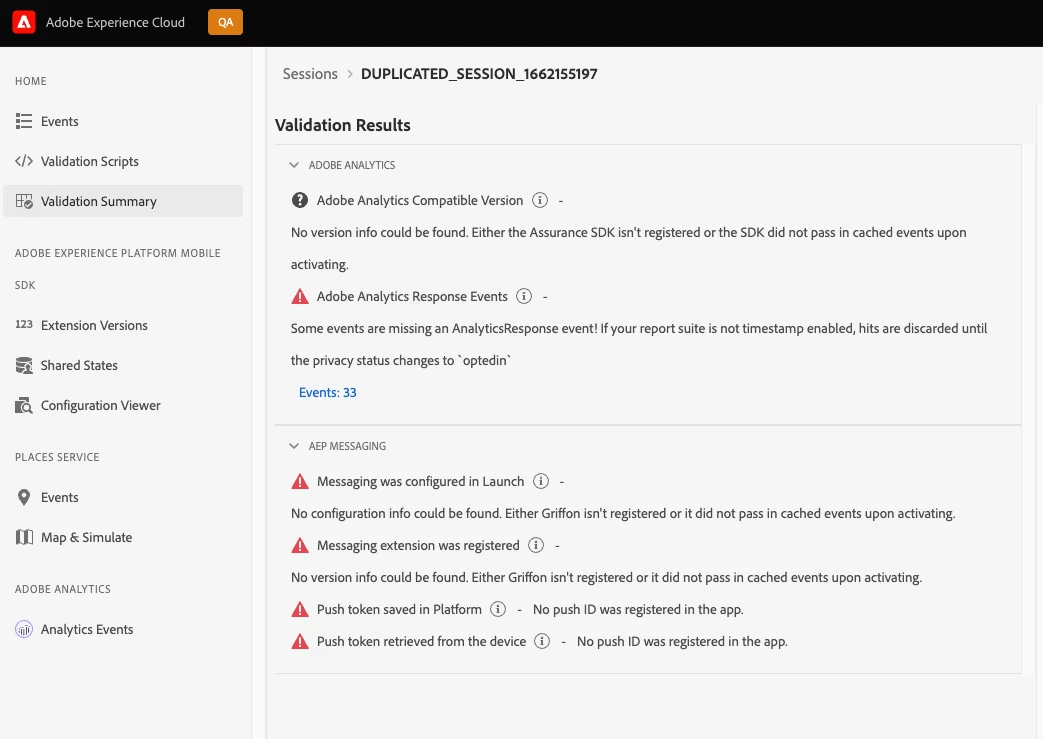The width and height of the screenshot is (1043, 739).
Task: Click the Validation Scripts code icon
Action: pos(24,161)
